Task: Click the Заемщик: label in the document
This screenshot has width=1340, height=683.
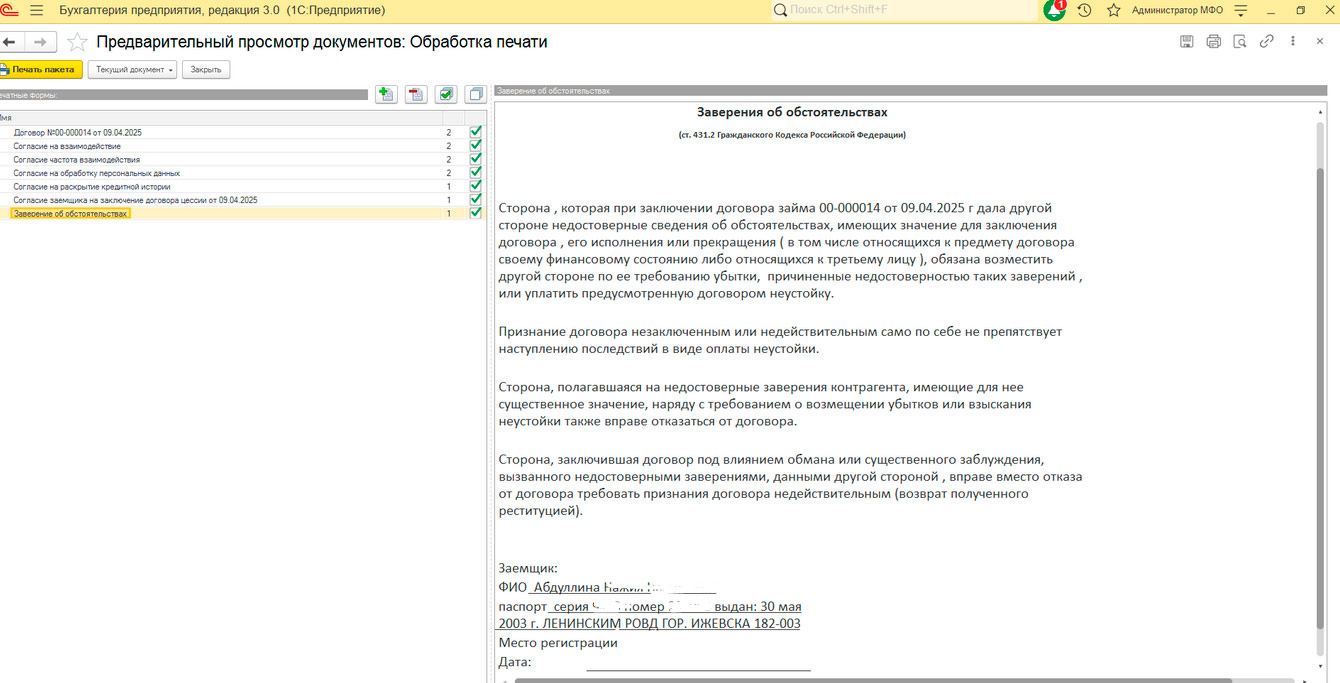Action: tap(528, 568)
